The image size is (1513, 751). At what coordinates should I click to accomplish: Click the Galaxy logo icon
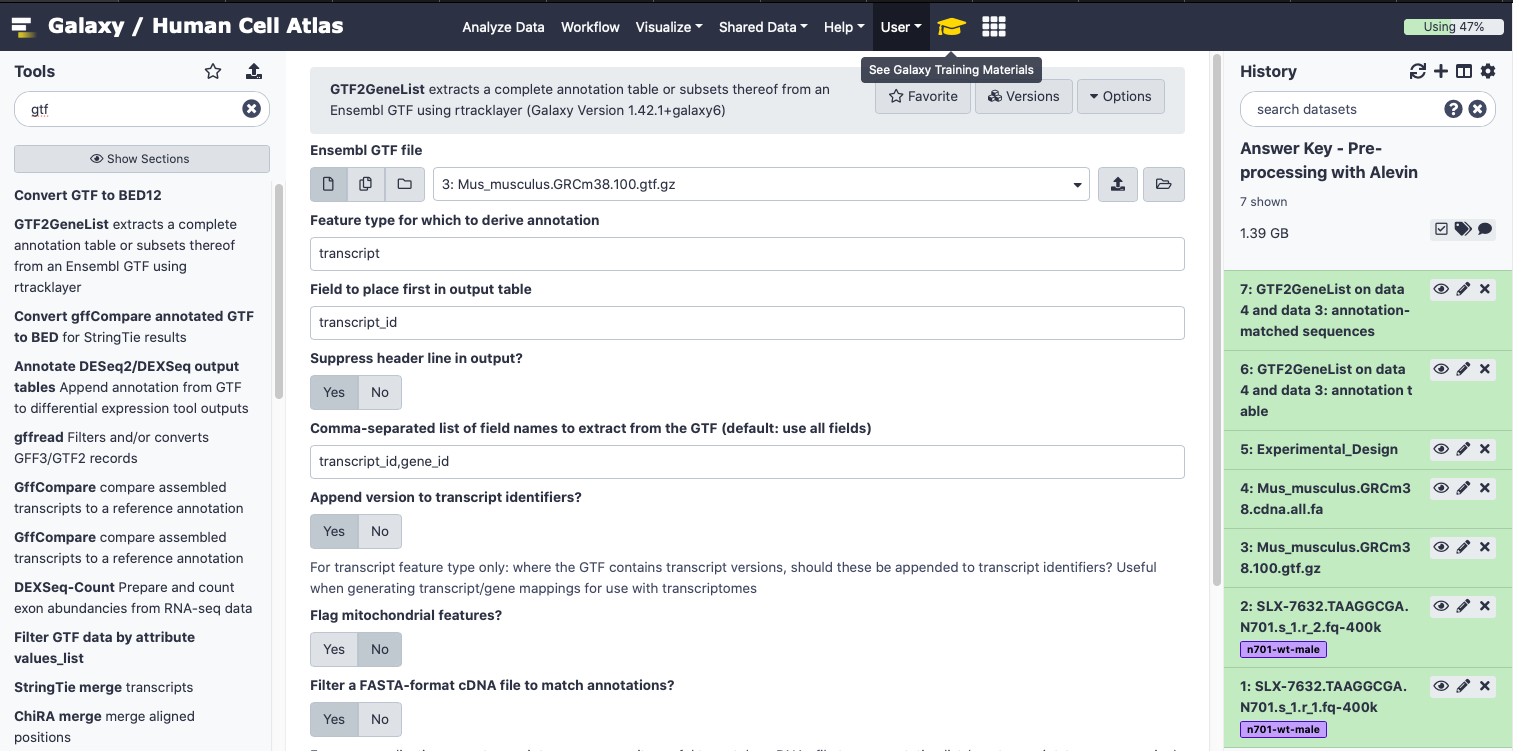[23, 27]
